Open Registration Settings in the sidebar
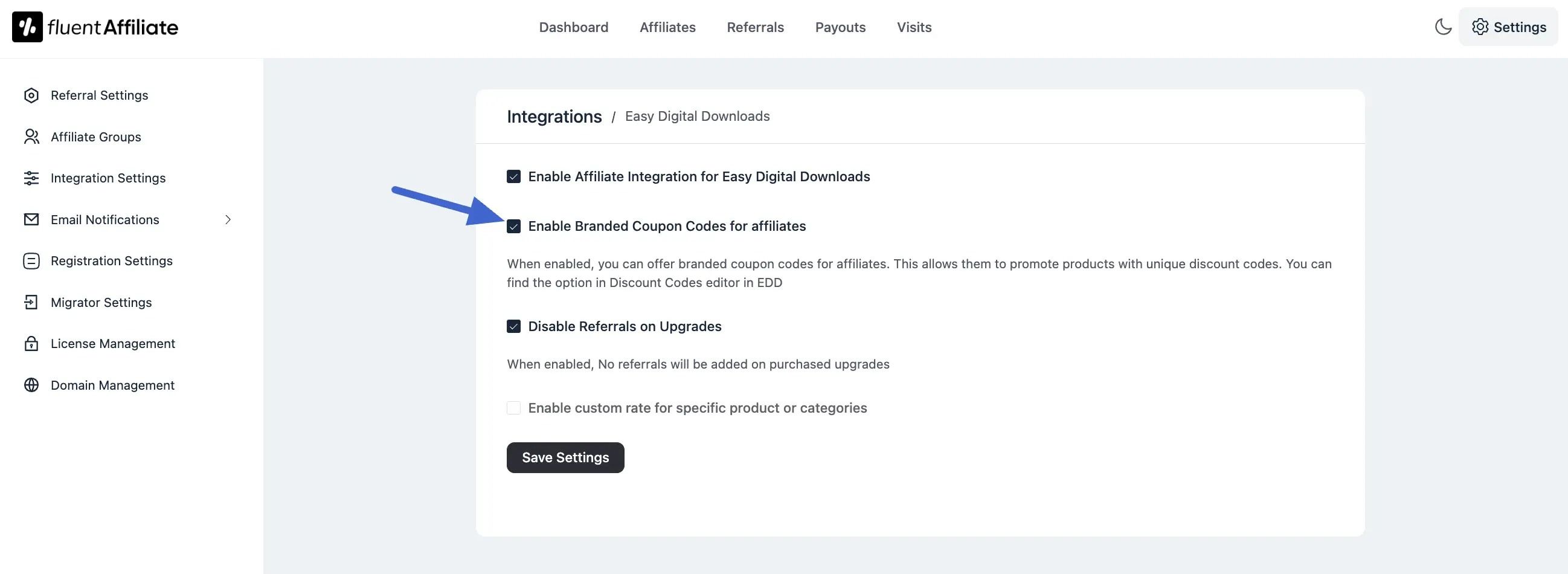The height and width of the screenshot is (574, 1568). coord(111,261)
